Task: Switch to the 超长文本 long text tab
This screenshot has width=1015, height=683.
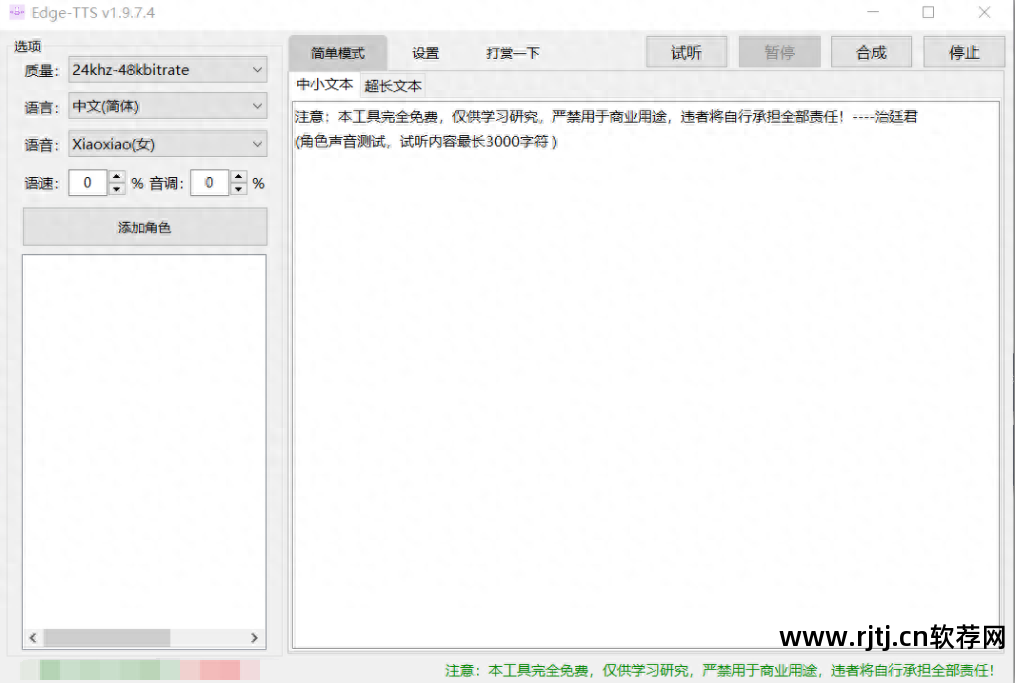Action: click(392, 85)
